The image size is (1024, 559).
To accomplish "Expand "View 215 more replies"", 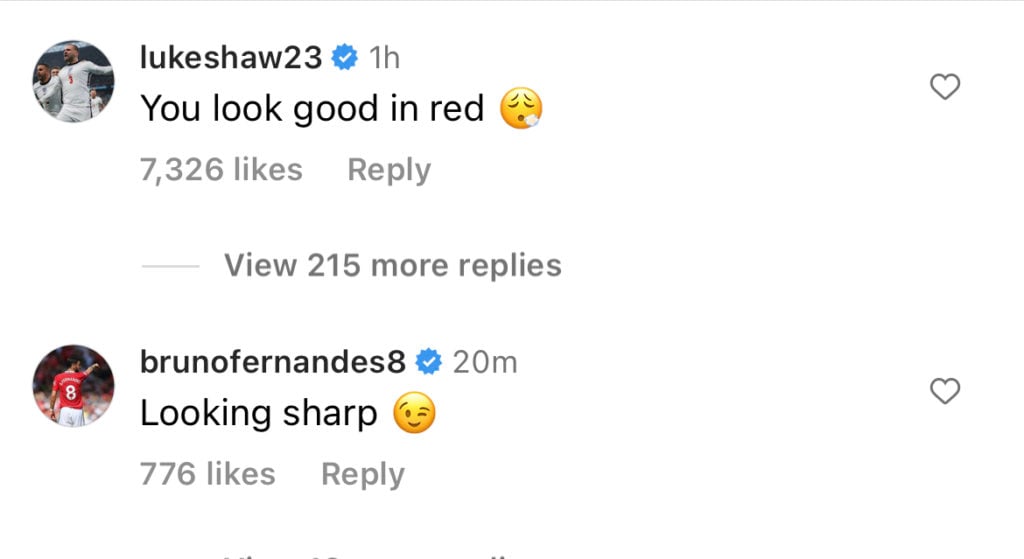I will [393, 266].
